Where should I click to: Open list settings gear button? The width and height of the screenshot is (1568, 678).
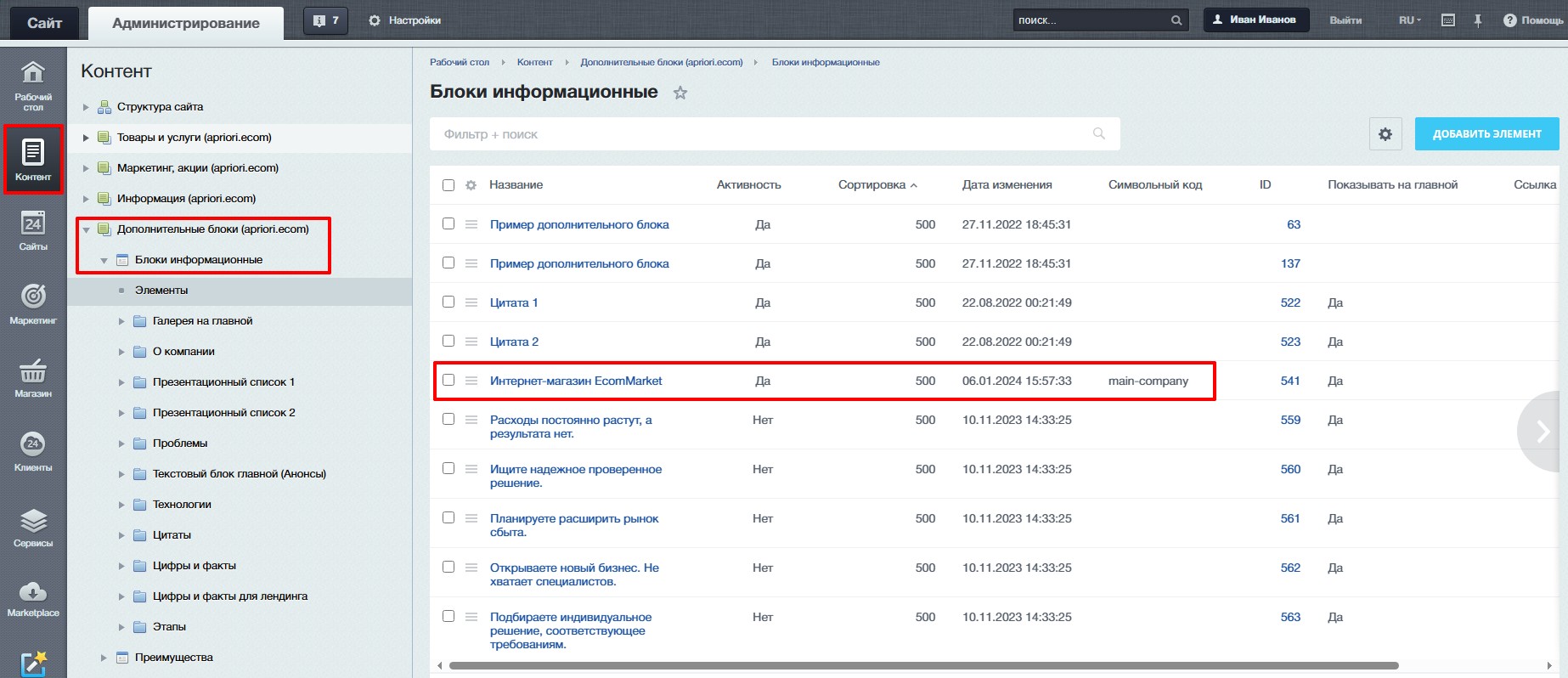pos(1385,134)
